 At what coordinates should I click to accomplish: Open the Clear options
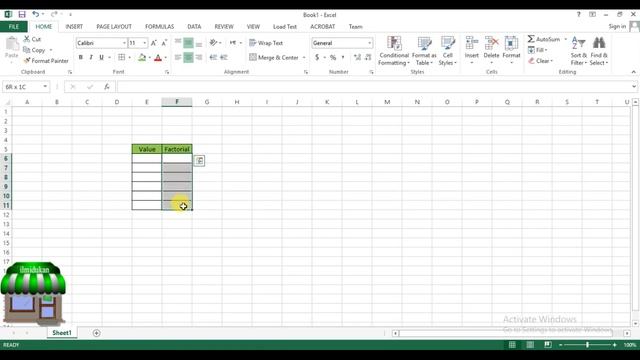click(x=540, y=61)
